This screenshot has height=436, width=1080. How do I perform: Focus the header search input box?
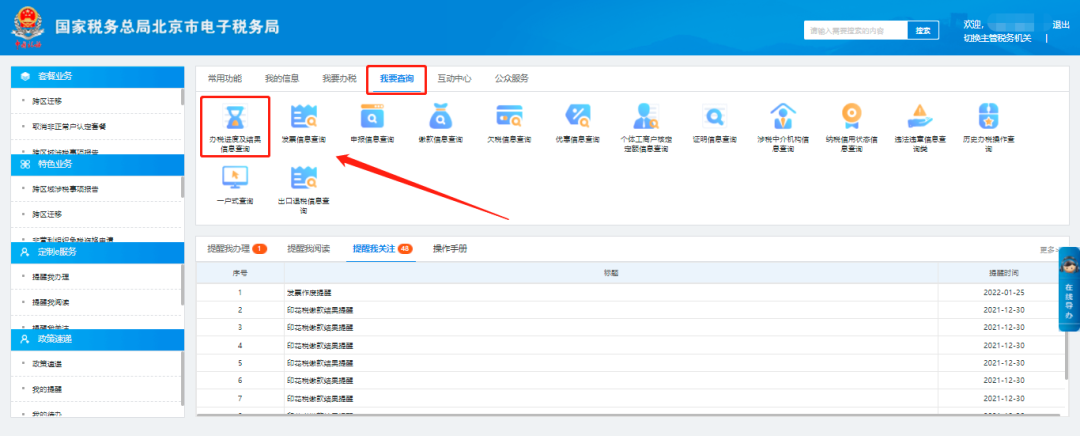pyautogui.click(x=855, y=30)
